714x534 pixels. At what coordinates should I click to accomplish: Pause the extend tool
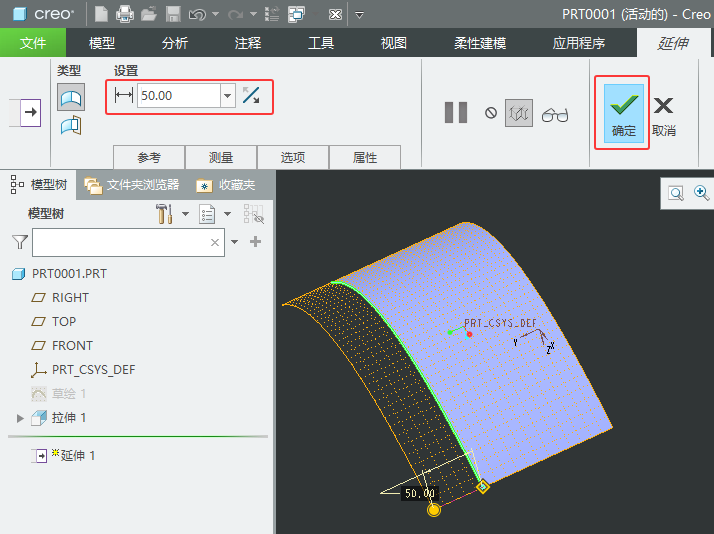pos(456,113)
